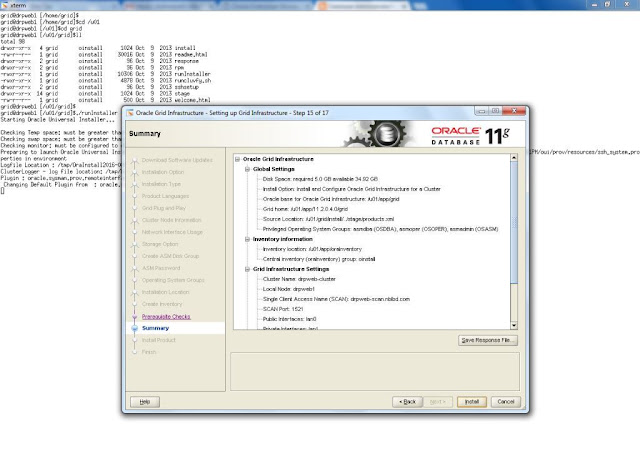Image resolution: width=640 pixels, height=456 pixels.
Task: Select Central inventory group oinstall row
Action: (x=319, y=259)
